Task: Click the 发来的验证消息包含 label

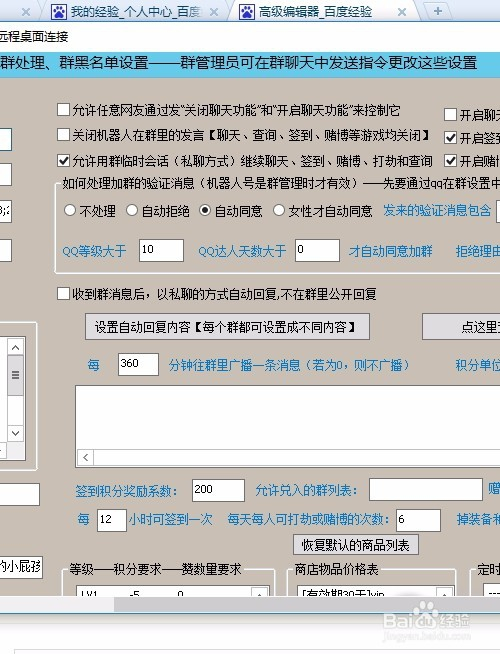Action: (437, 210)
